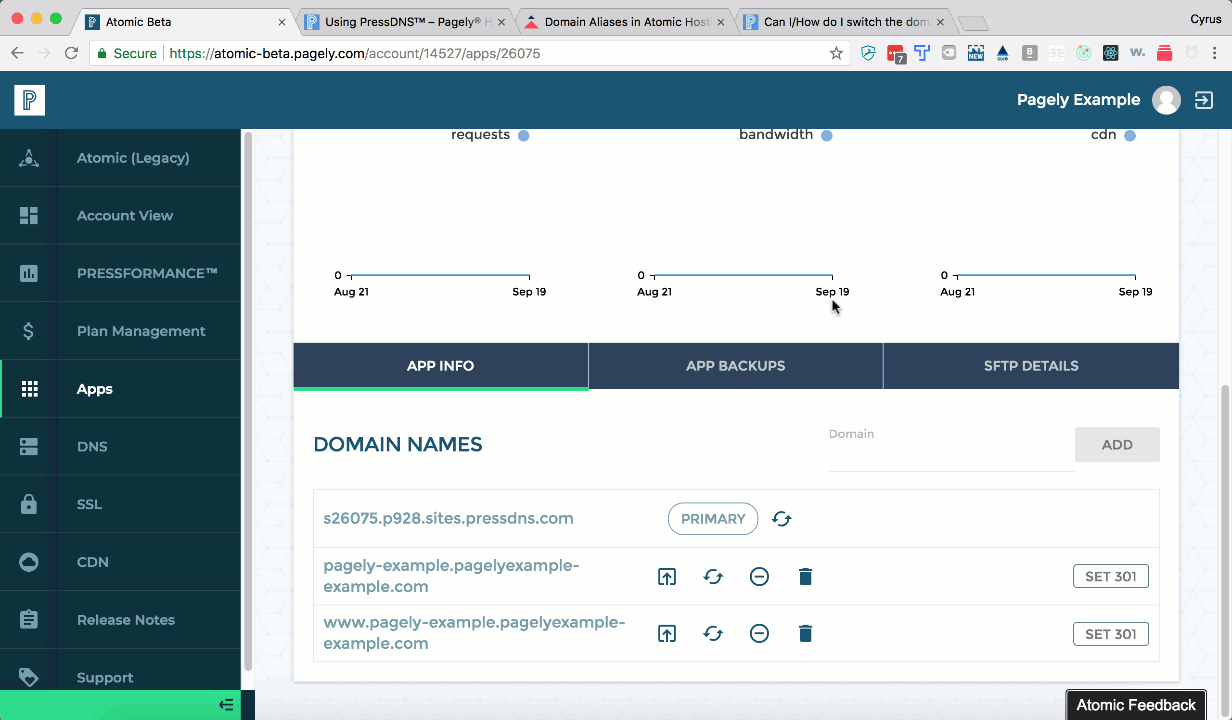Click the requests legend dot
Image resolution: width=1232 pixels, height=720 pixels.
[523, 135]
